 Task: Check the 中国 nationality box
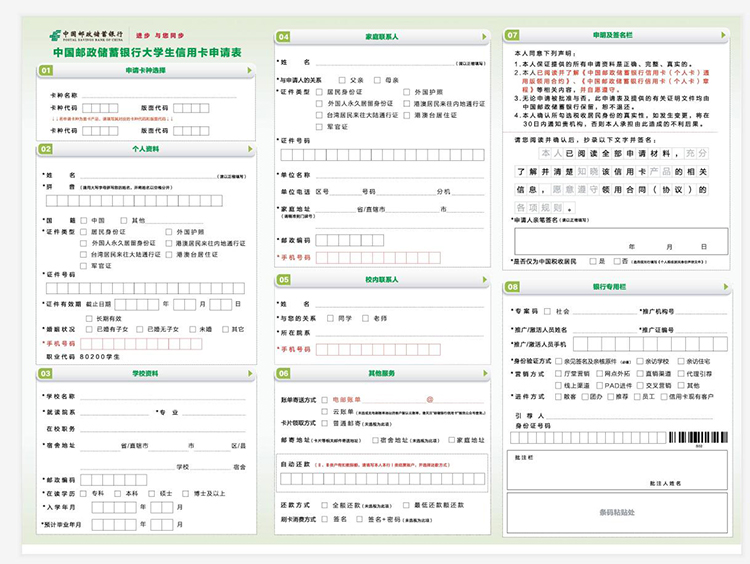point(84,221)
